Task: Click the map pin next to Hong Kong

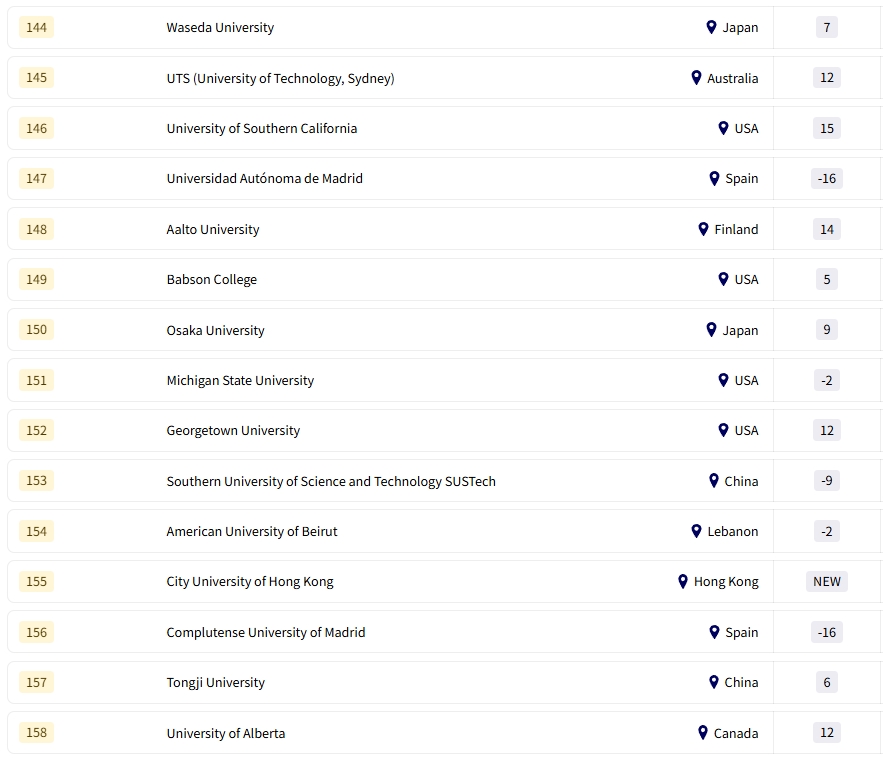Action: (x=683, y=581)
